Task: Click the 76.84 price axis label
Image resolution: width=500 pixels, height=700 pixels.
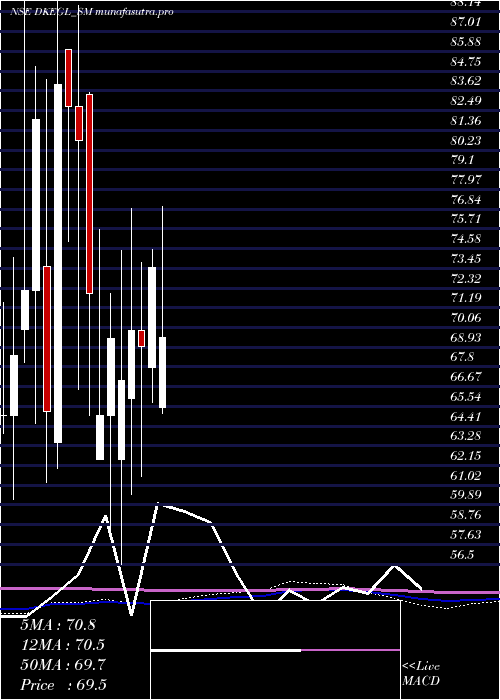Action: point(466,199)
